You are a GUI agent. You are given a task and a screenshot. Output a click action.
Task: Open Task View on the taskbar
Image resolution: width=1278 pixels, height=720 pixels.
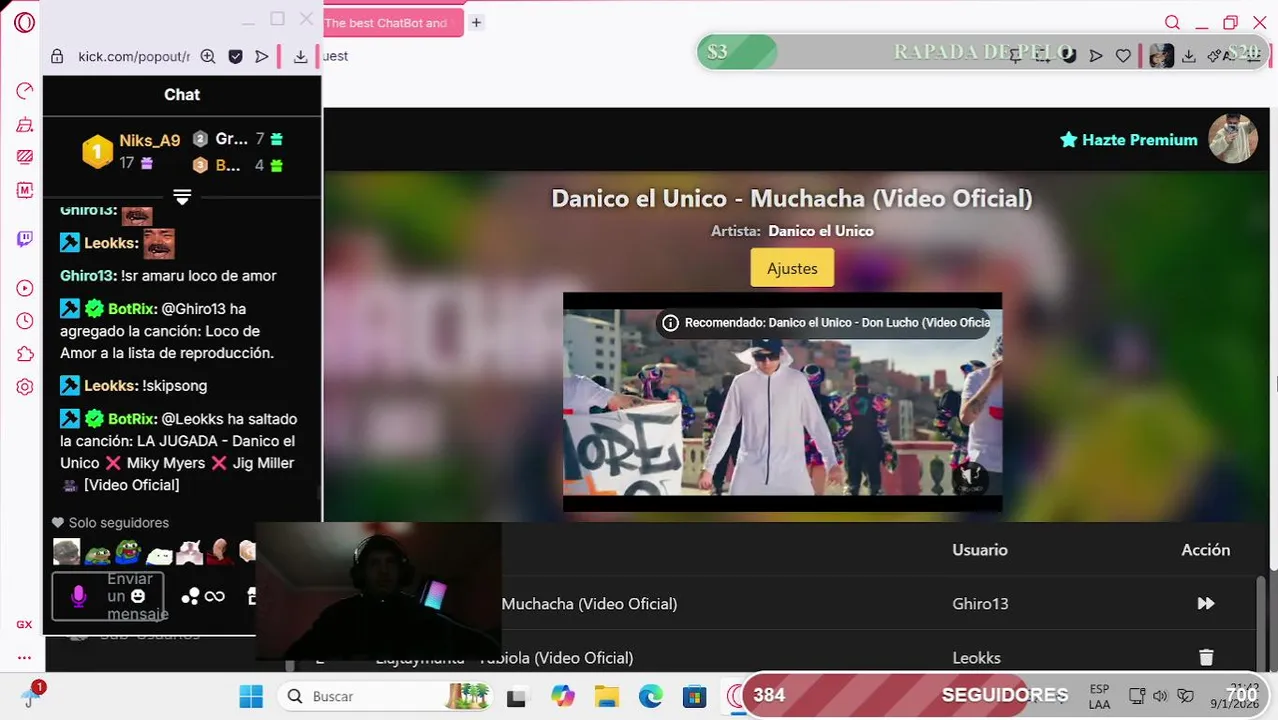[x=517, y=696]
